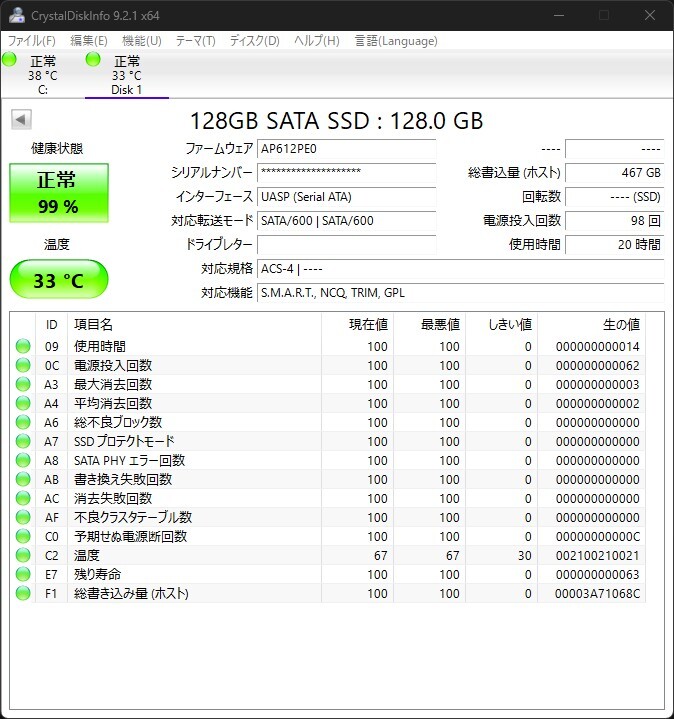Click status dot of row AC 消去失敗回数
The height and width of the screenshot is (719, 674).
tap(23, 498)
